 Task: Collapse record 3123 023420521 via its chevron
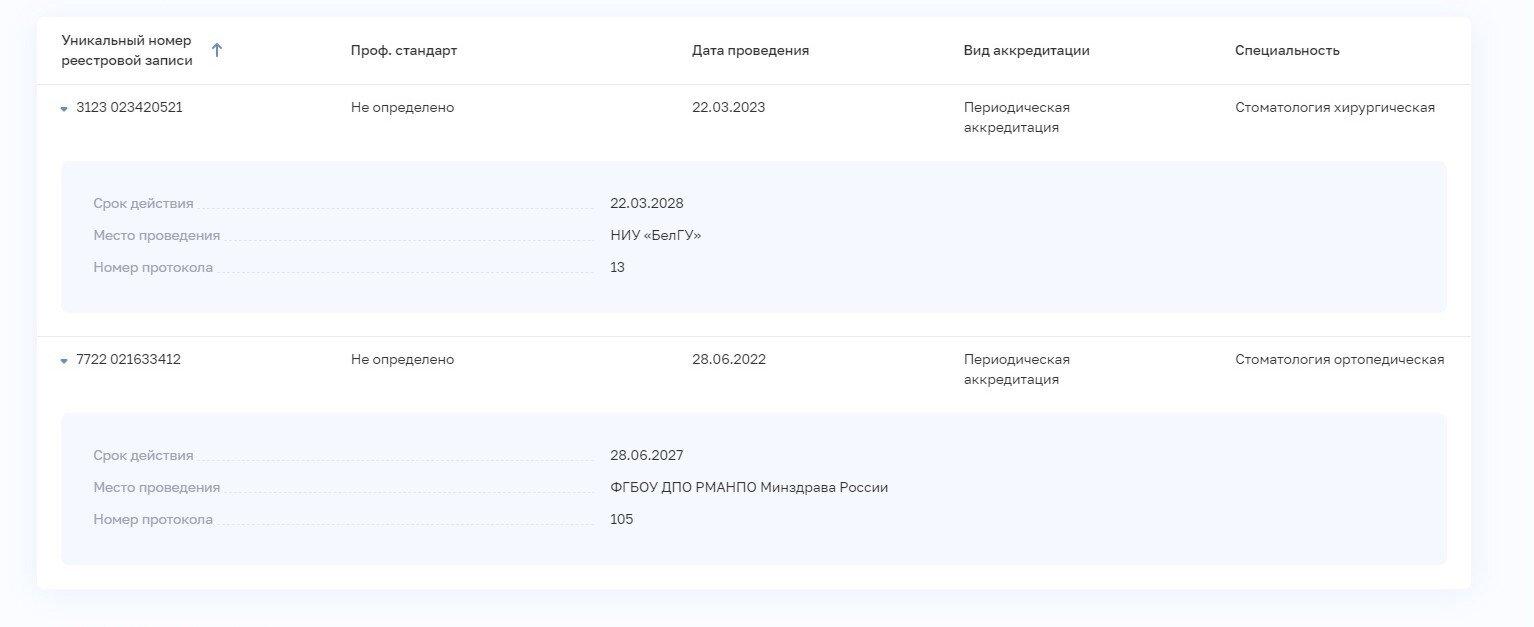(x=64, y=108)
